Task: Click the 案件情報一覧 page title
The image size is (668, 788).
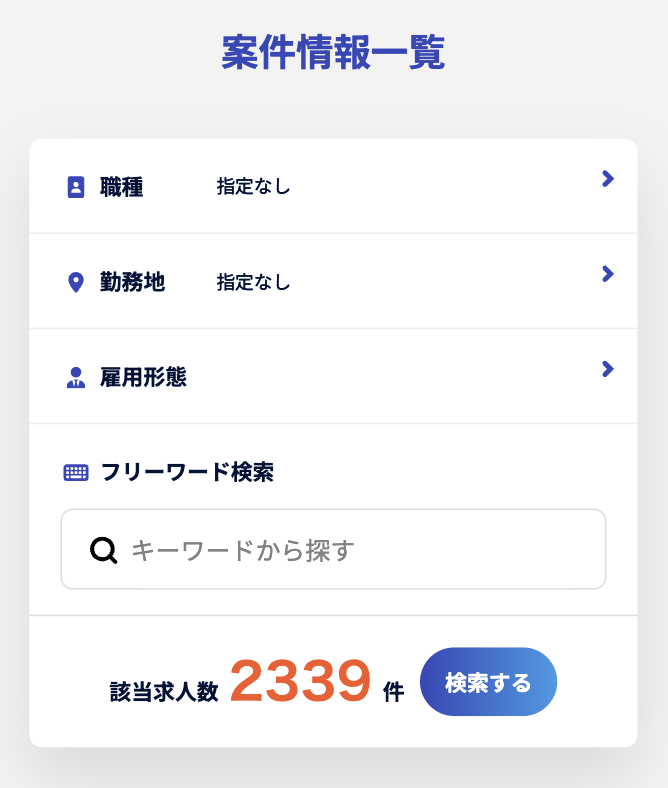Action: pos(333,53)
